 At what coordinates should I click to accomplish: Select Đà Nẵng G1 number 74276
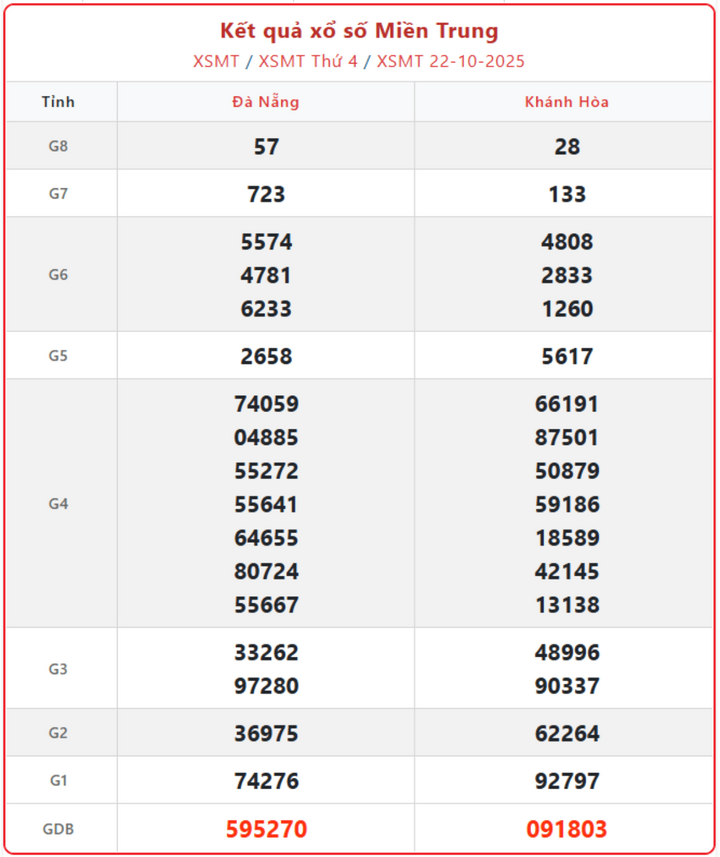point(266,781)
